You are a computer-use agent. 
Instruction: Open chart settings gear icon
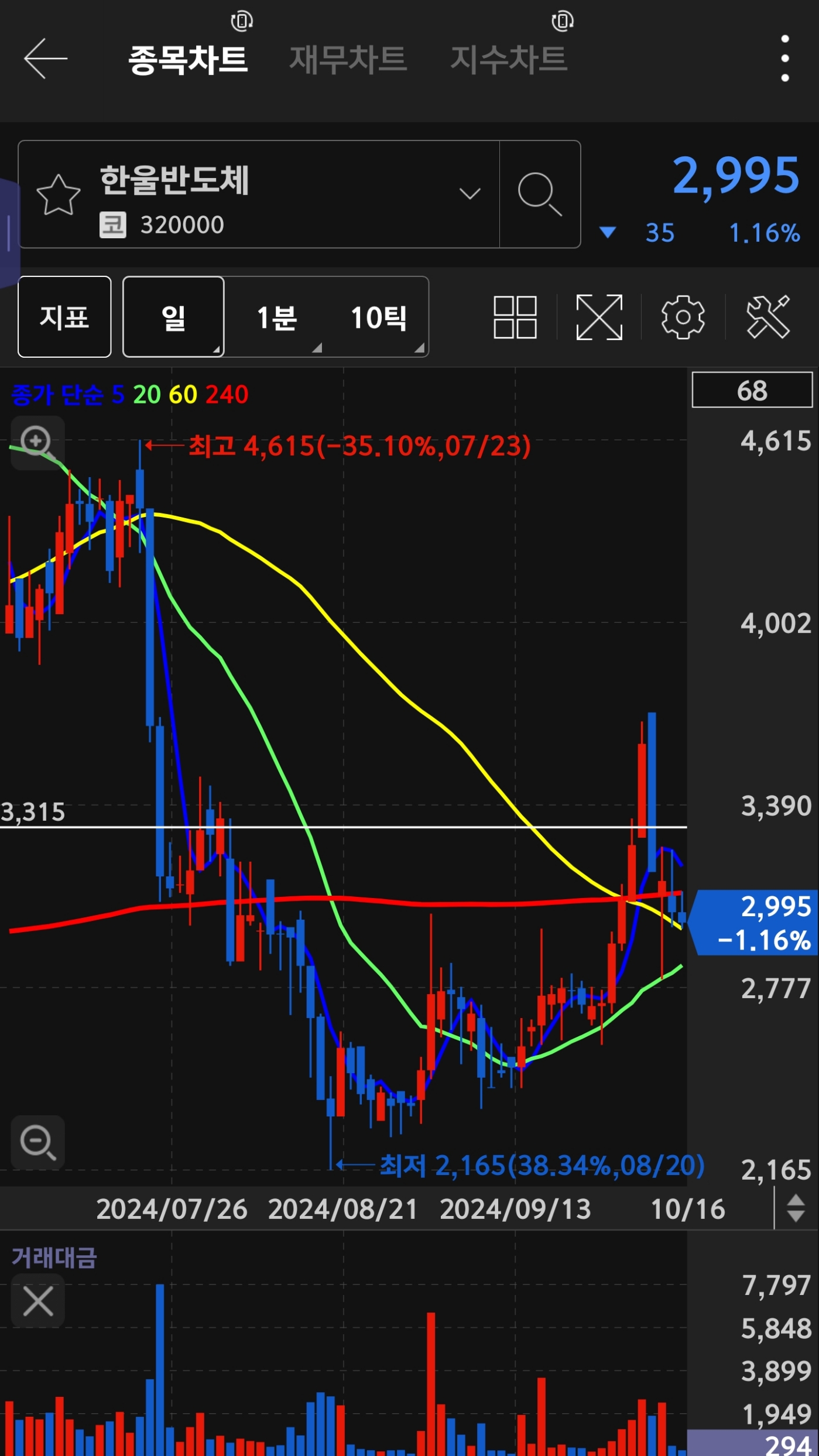(x=683, y=317)
